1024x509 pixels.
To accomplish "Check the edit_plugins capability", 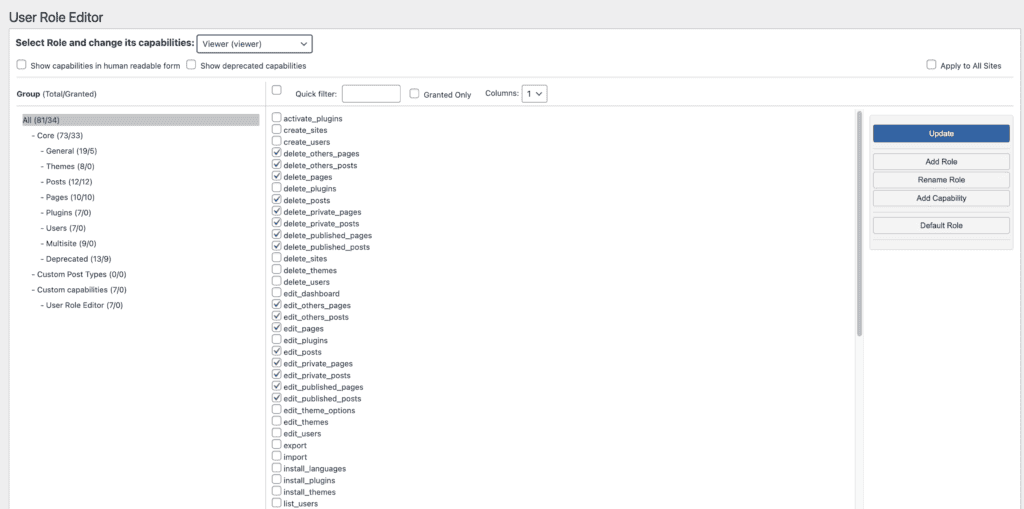I will coord(277,339).
